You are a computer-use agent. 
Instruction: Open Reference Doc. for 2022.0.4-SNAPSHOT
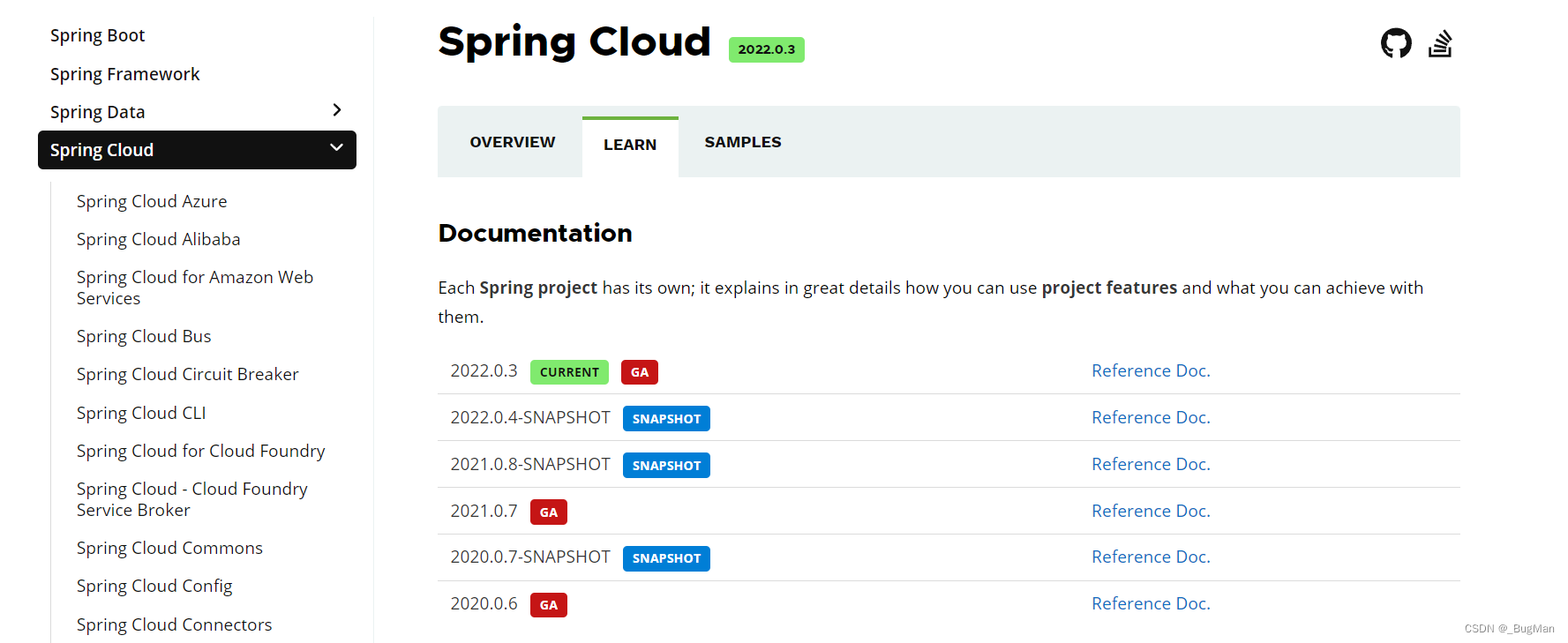point(1151,418)
